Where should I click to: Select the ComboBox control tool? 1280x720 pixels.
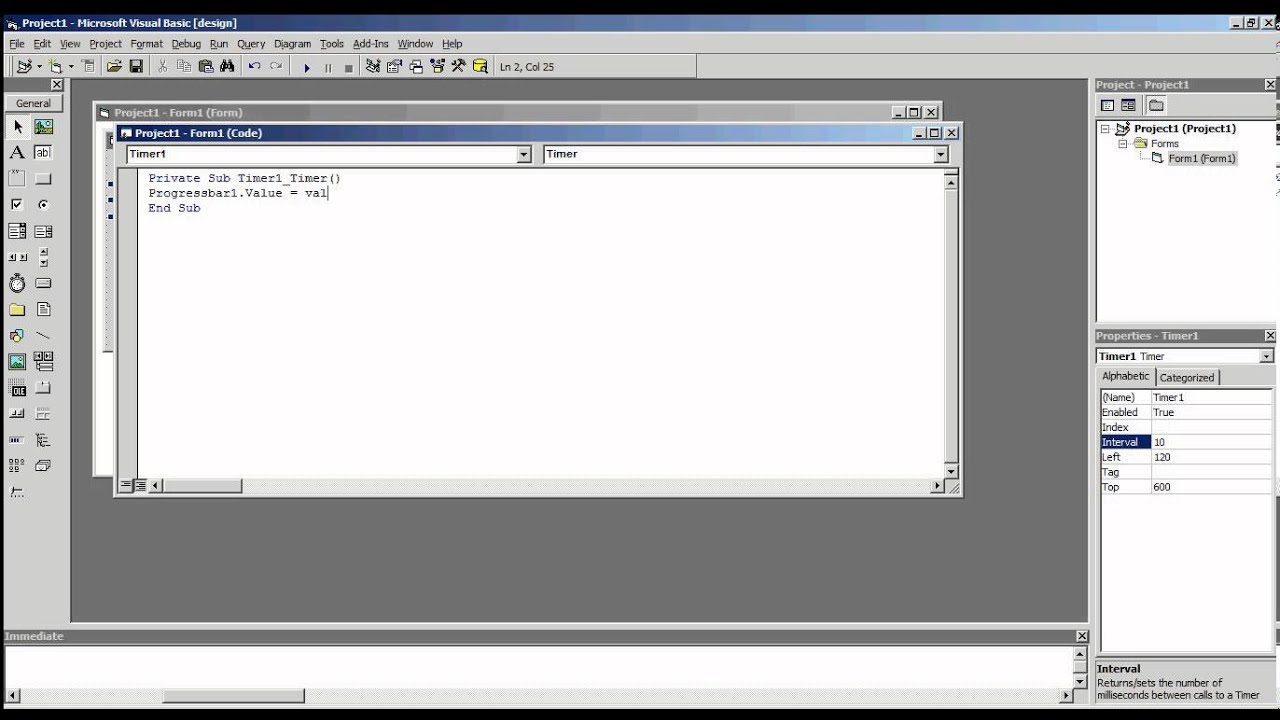point(17,231)
